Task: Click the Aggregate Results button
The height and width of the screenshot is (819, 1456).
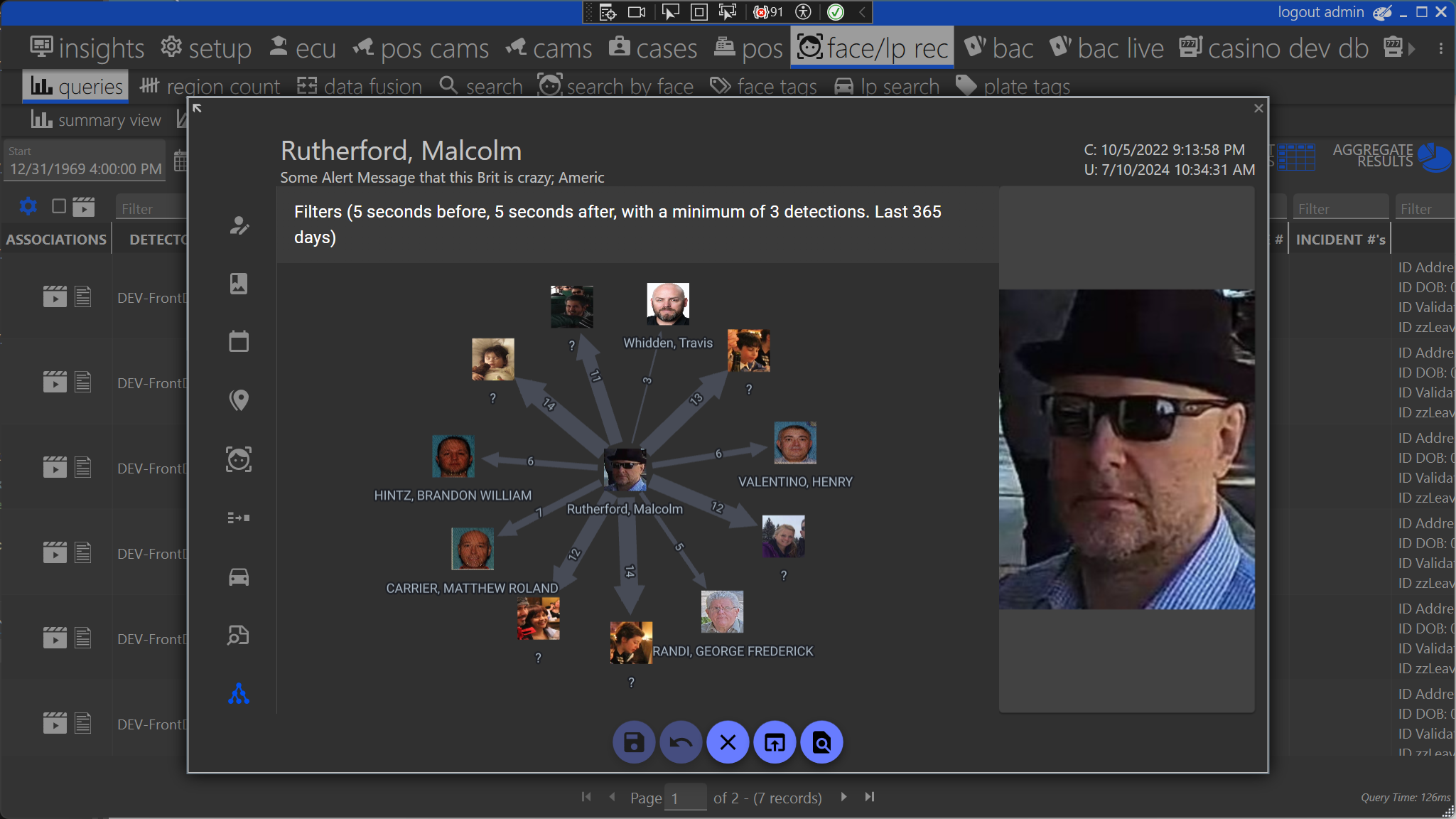Action: 1391,156
